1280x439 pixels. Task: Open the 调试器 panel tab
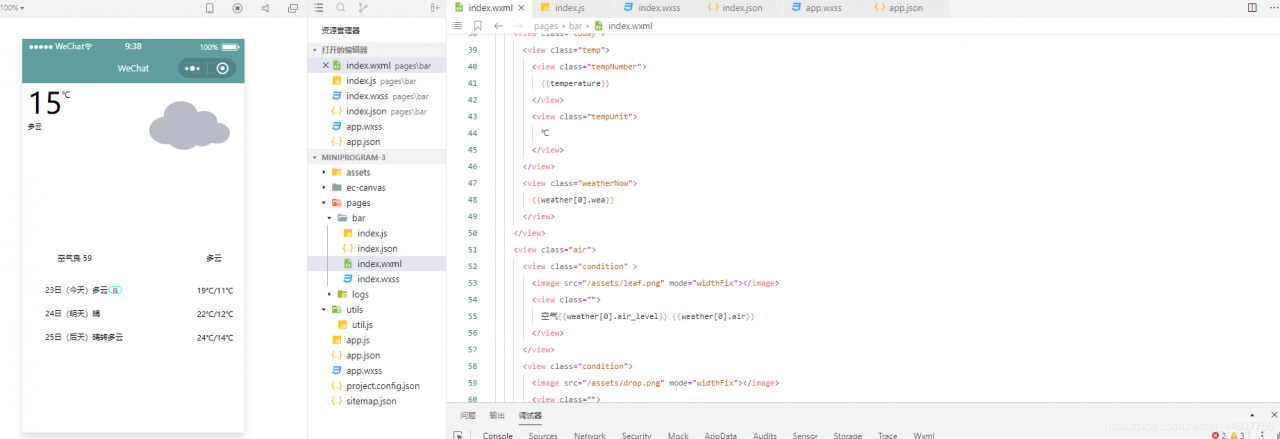tap(530, 415)
